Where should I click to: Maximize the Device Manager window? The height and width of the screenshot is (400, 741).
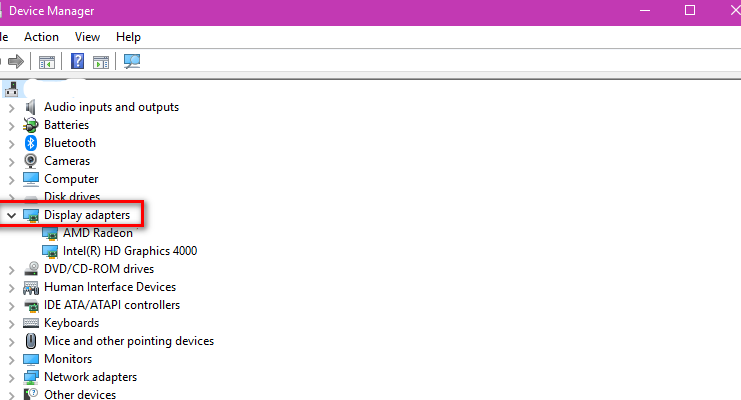690,10
